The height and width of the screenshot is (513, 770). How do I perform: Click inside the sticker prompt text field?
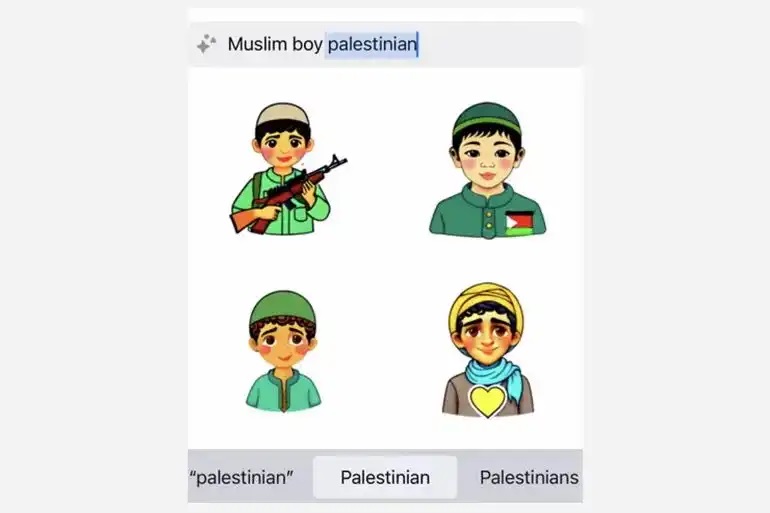(385, 44)
